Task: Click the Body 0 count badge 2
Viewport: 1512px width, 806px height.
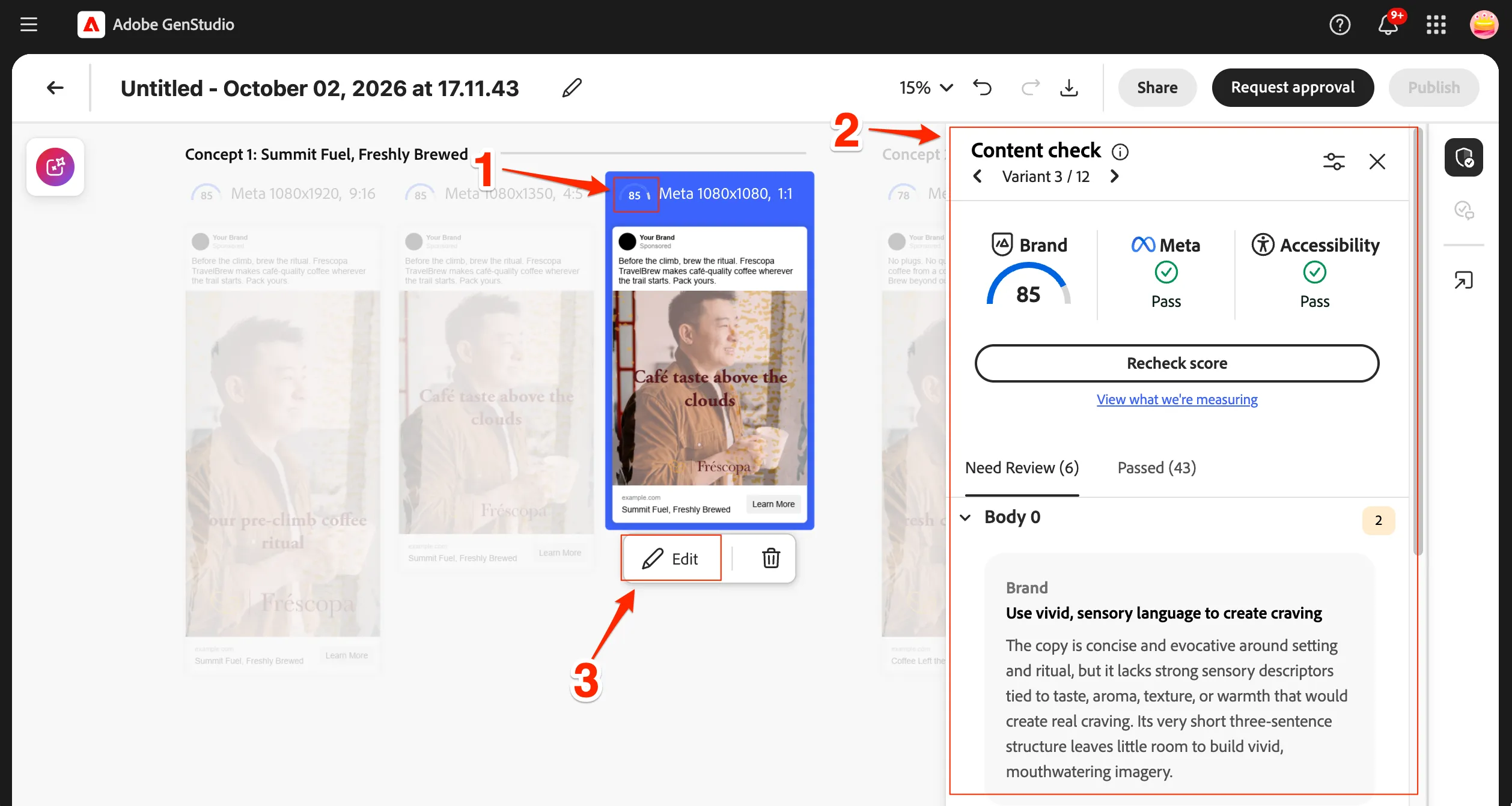Action: pos(1378,521)
